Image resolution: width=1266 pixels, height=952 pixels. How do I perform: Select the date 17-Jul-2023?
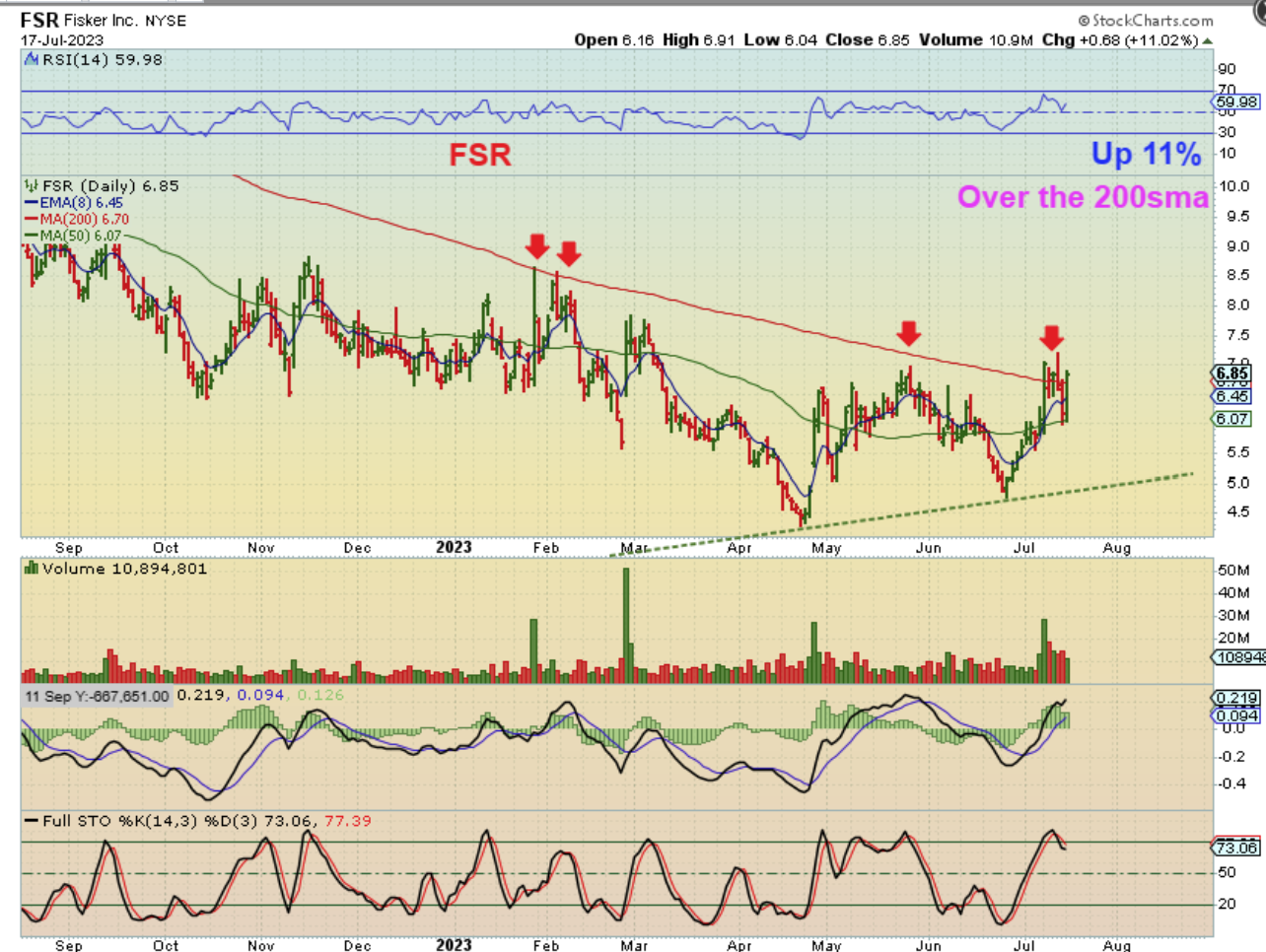tap(63, 40)
